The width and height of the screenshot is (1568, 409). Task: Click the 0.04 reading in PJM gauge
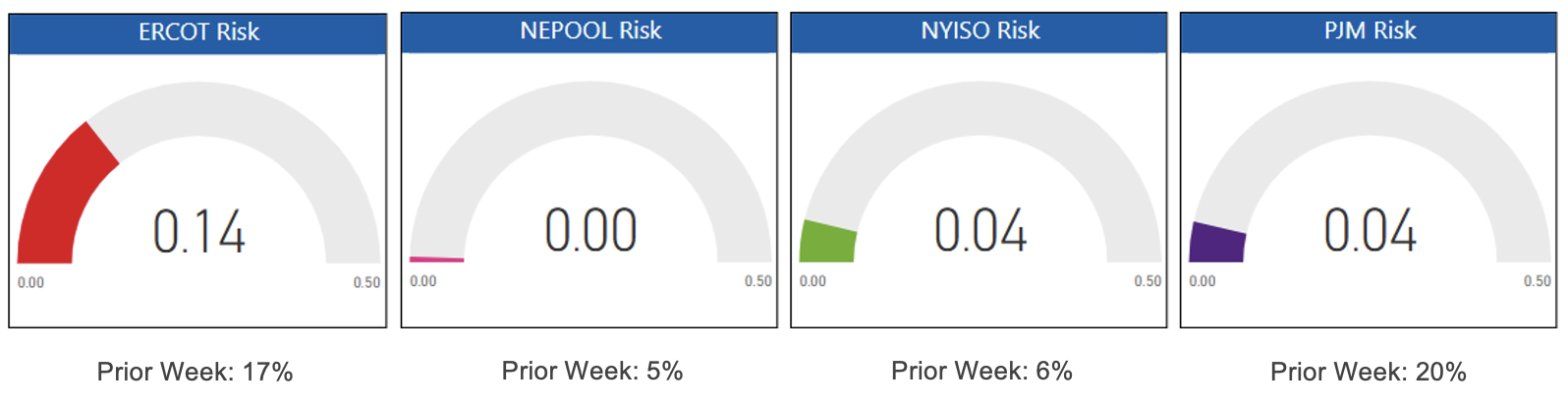coord(1369,231)
